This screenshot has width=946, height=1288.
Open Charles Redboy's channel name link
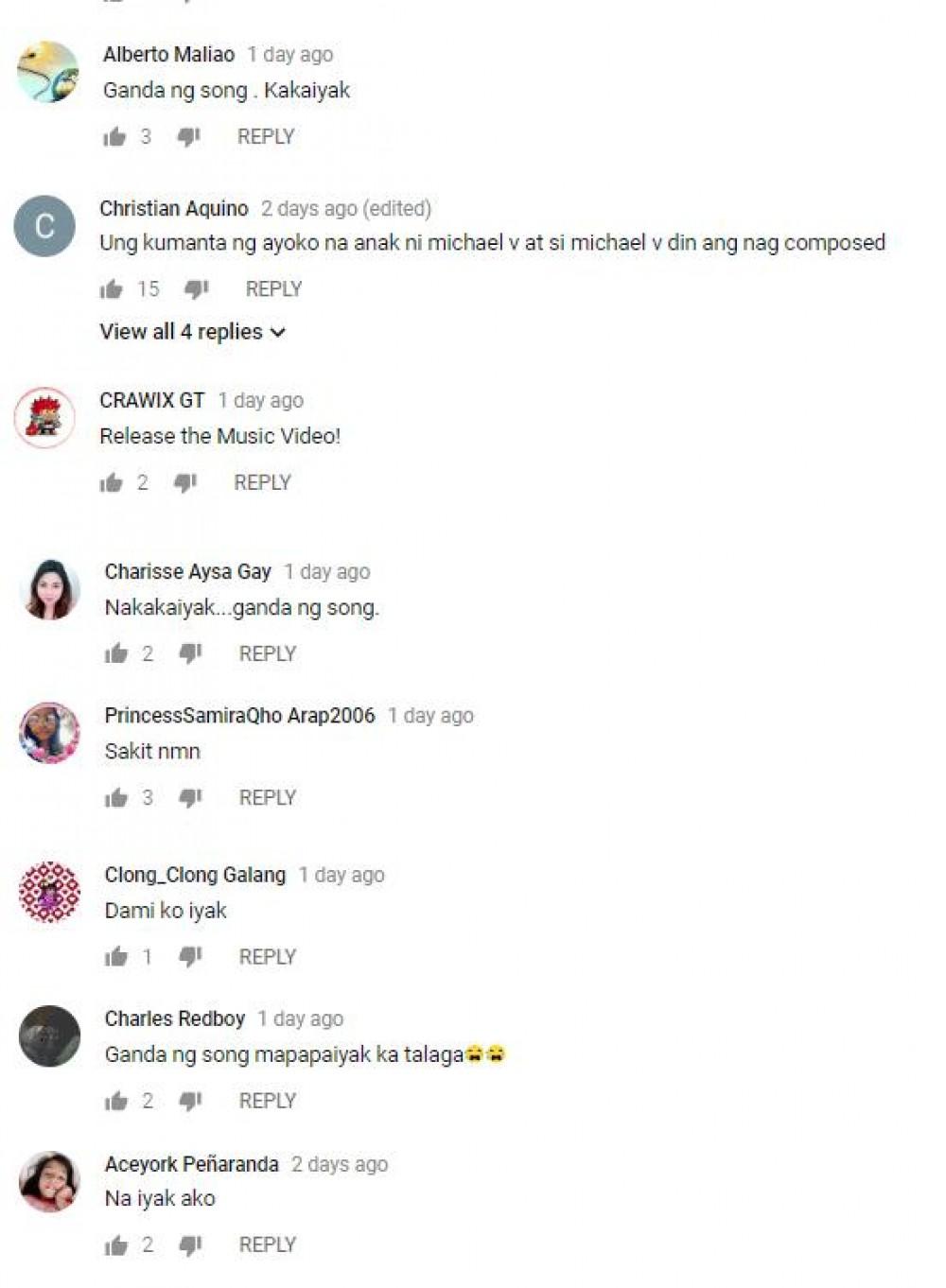[x=175, y=1019]
